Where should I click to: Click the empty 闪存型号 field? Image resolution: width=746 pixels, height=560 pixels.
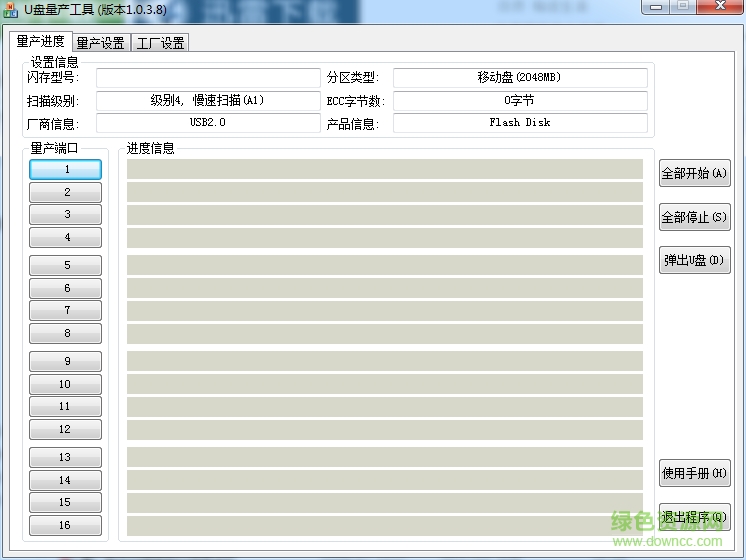[x=208, y=78]
